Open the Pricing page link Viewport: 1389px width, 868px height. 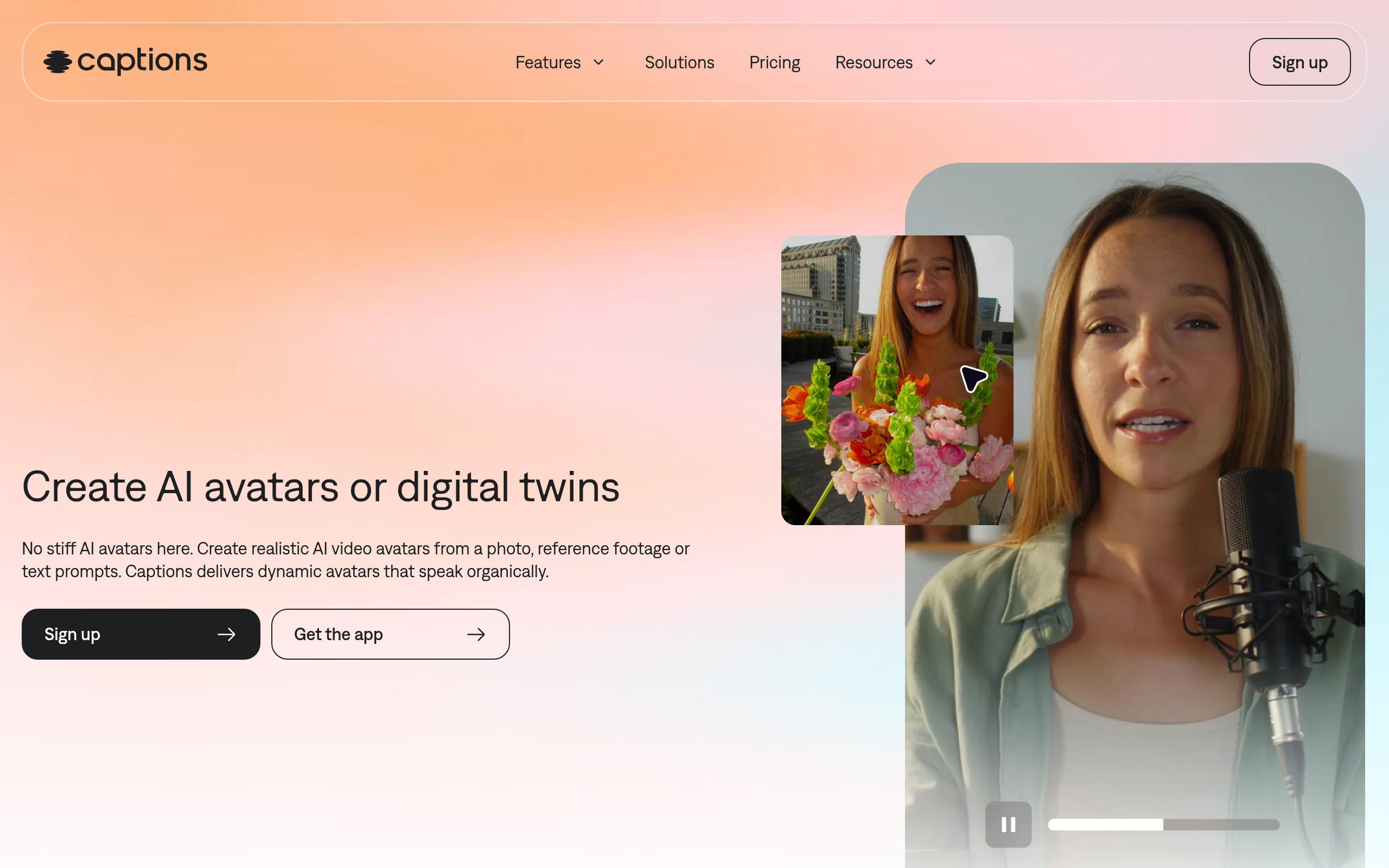(x=774, y=62)
